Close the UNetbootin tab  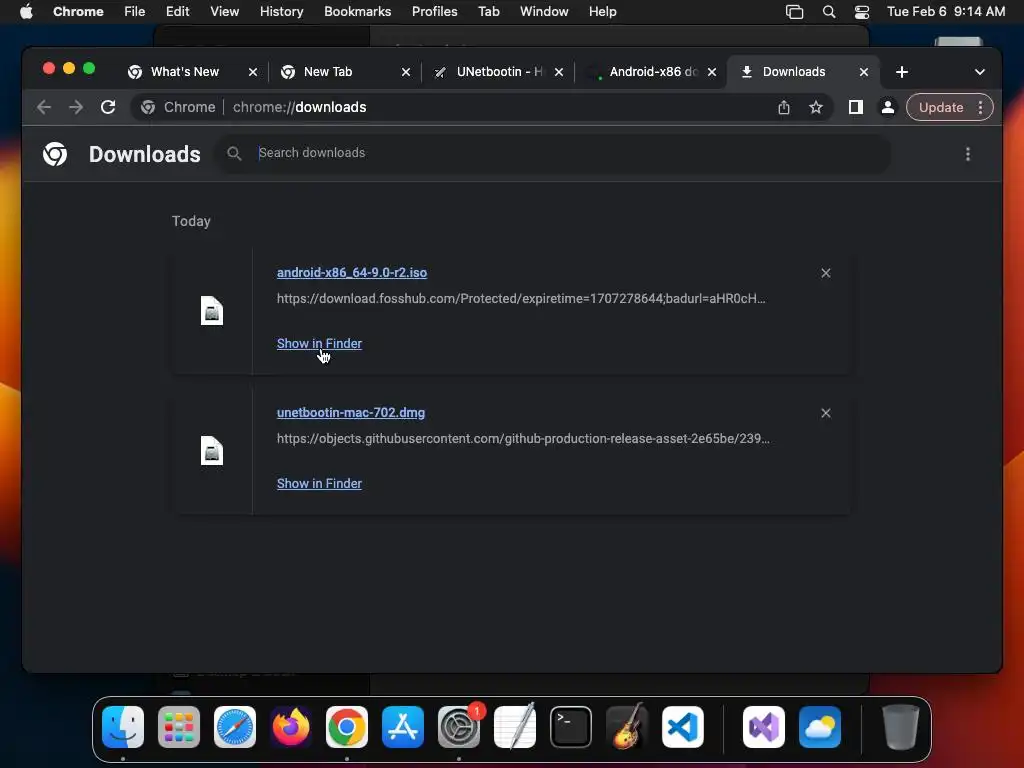click(558, 72)
